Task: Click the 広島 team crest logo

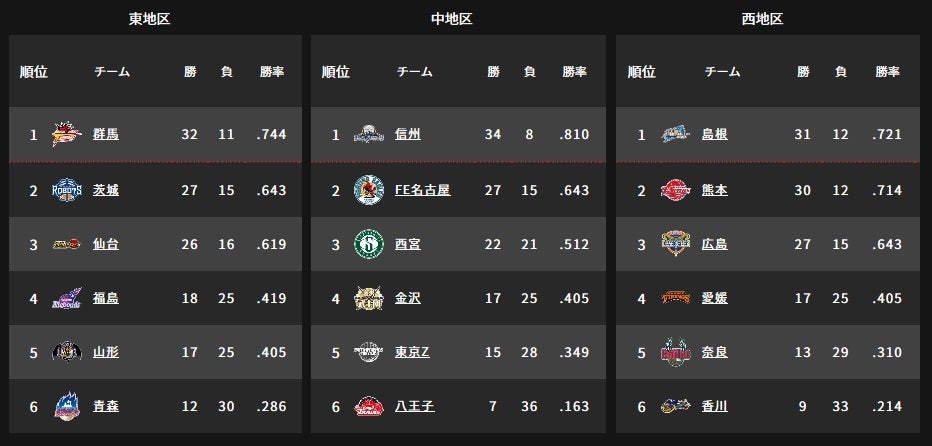Action: 676,243
